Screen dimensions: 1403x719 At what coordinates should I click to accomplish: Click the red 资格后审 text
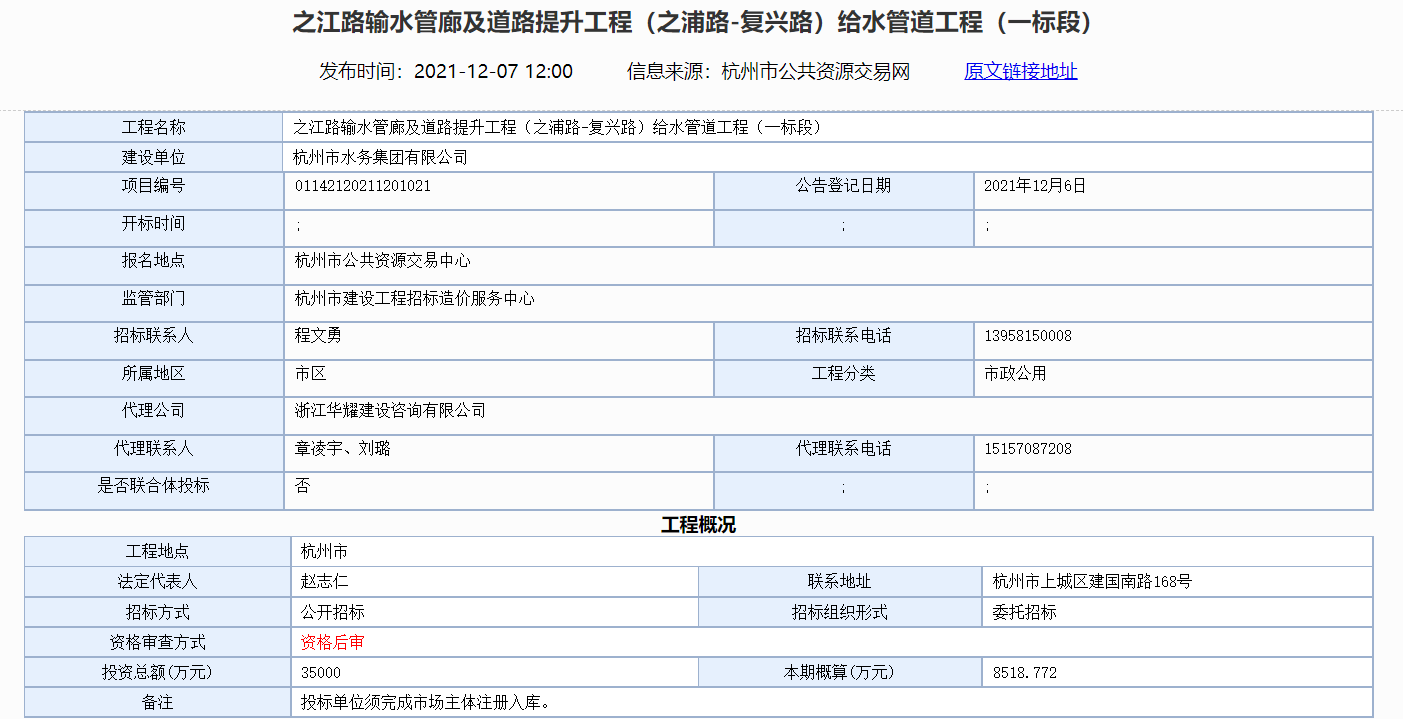point(332,642)
